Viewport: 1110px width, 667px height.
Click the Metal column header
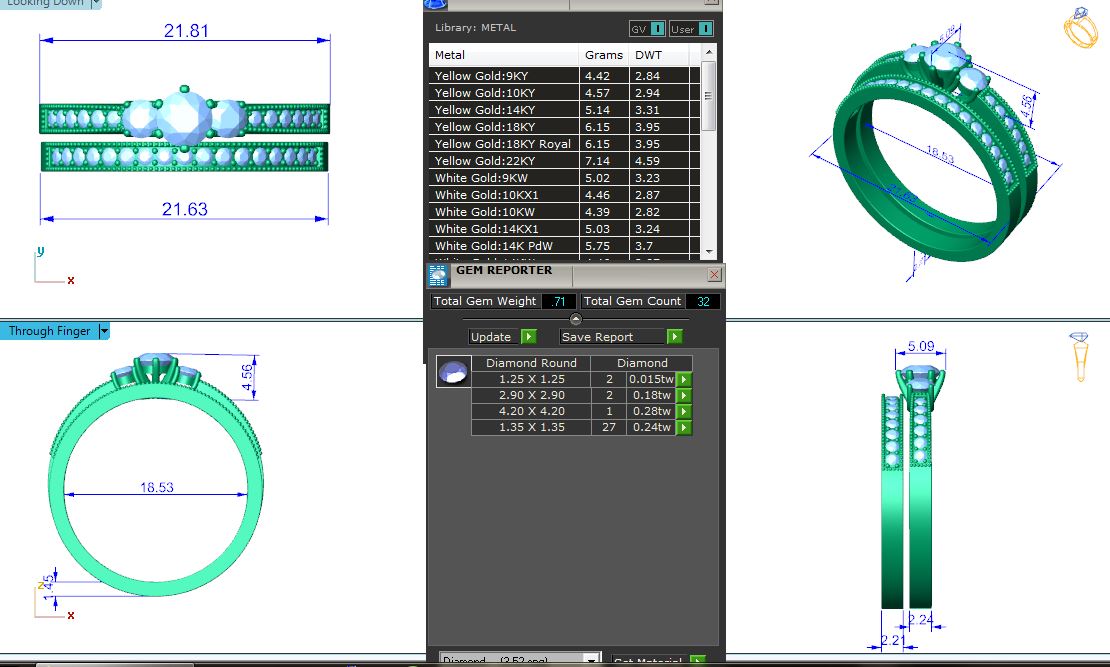(x=503, y=55)
